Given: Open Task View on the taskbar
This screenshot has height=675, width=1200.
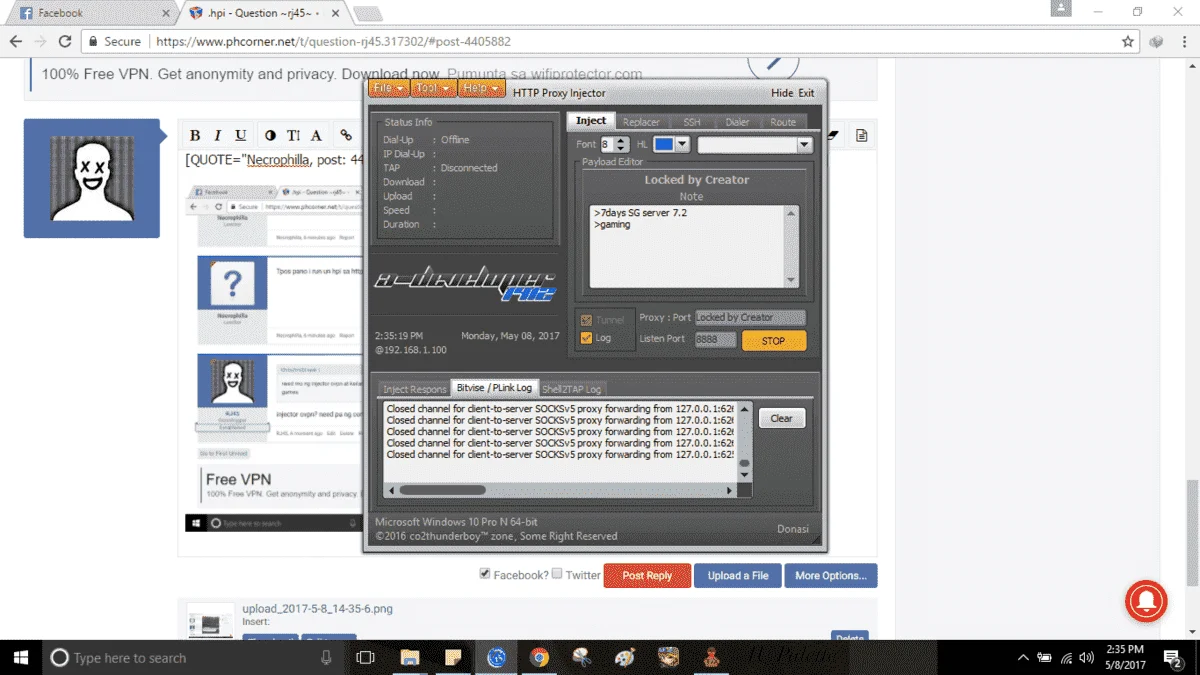Looking at the screenshot, I should point(365,657).
